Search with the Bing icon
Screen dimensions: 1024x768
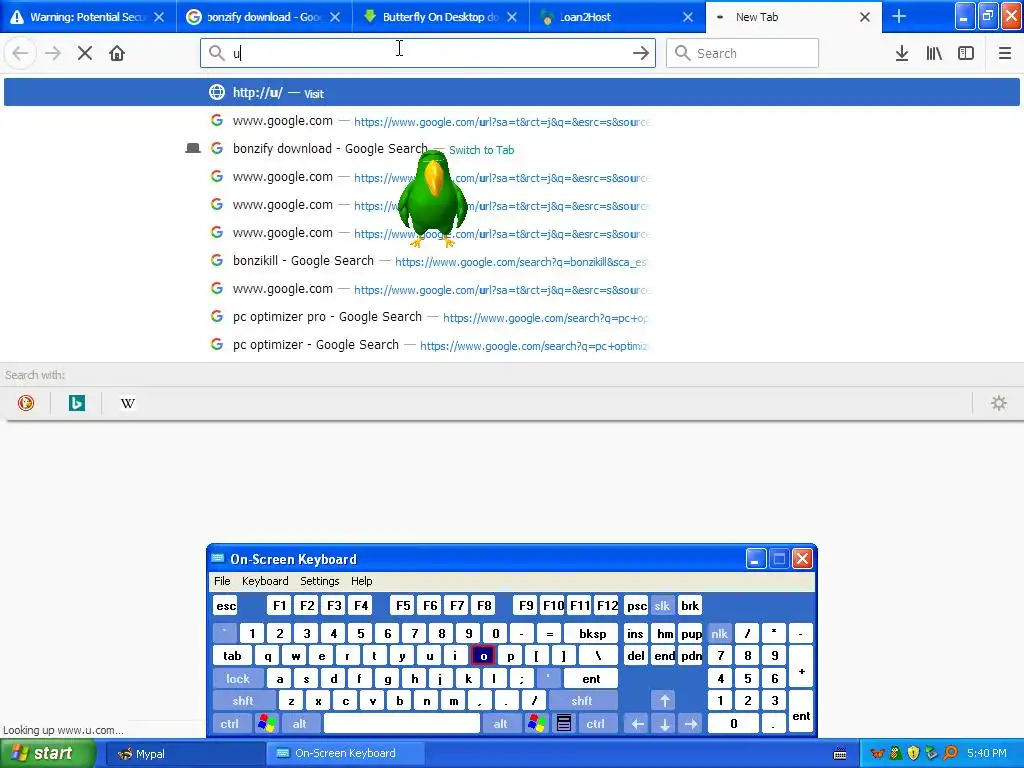pyautogui.click(x=77, y=403)
